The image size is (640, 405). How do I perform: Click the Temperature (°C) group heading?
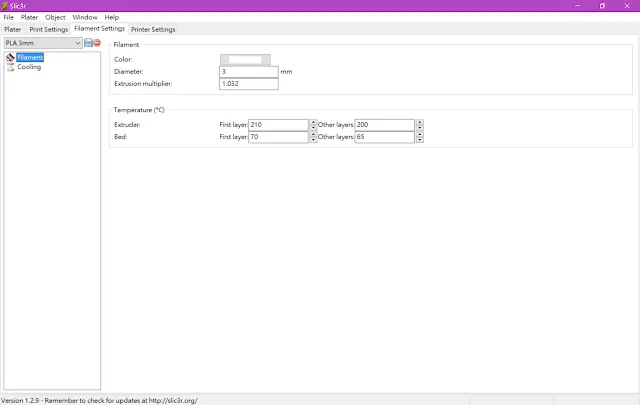(x=139, y=110)
